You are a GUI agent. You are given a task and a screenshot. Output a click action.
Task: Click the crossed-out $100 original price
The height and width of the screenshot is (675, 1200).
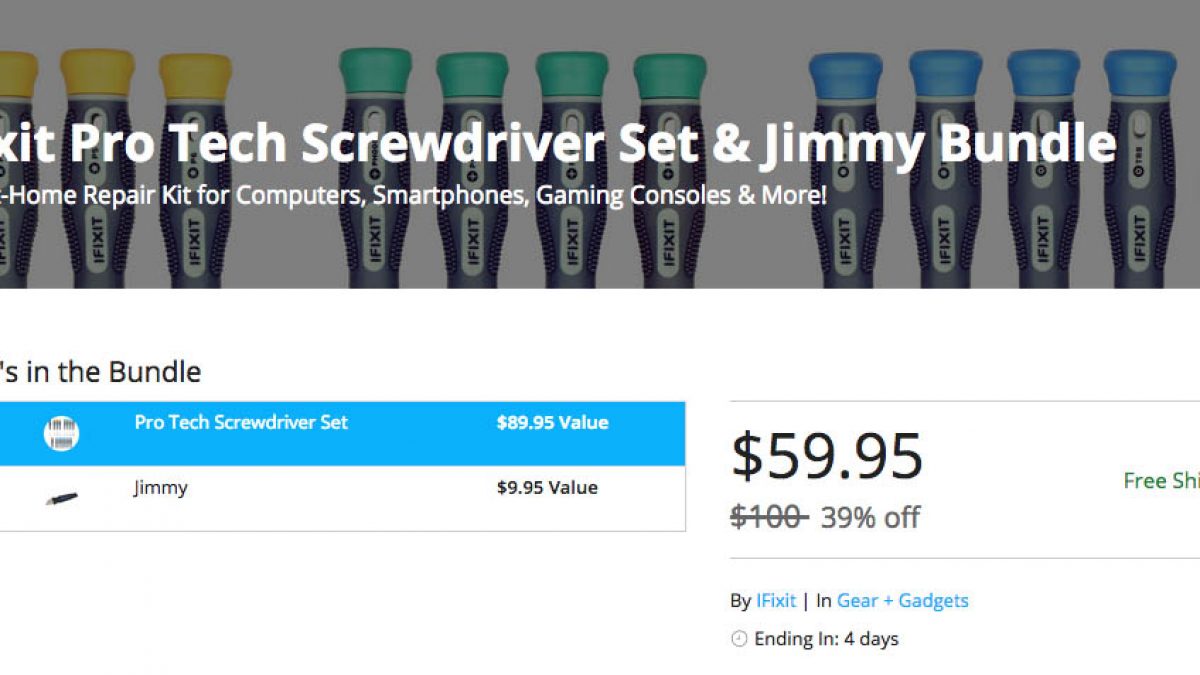click(768, 517)
